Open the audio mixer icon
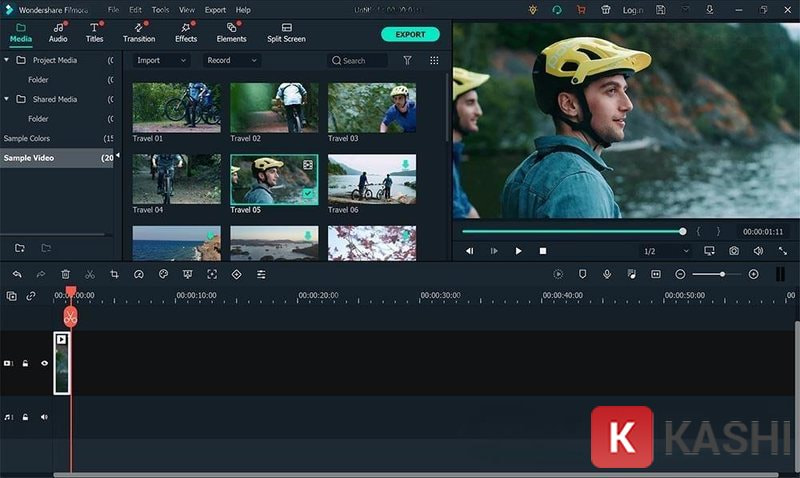Image resolution: width=800 pixels, height=478 pixels. coord(632,274)
